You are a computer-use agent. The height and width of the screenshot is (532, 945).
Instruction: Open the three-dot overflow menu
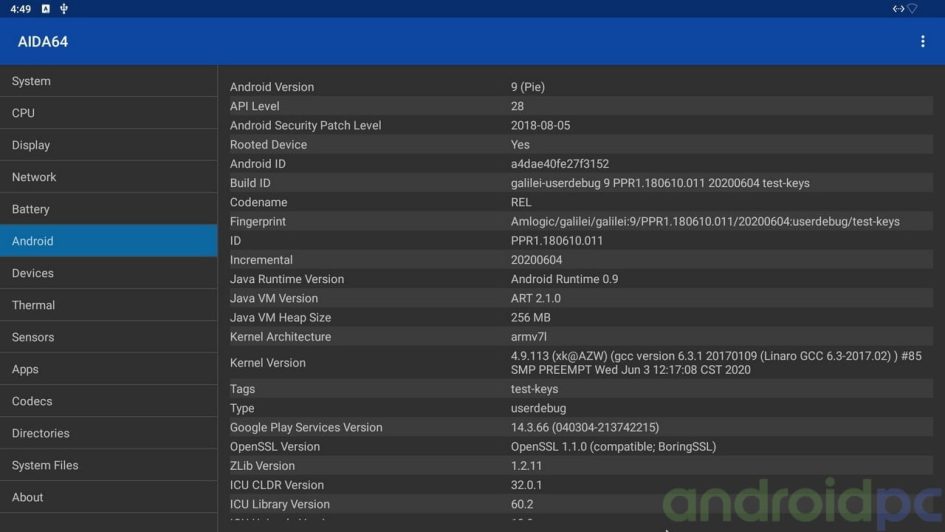click(923, 41)
